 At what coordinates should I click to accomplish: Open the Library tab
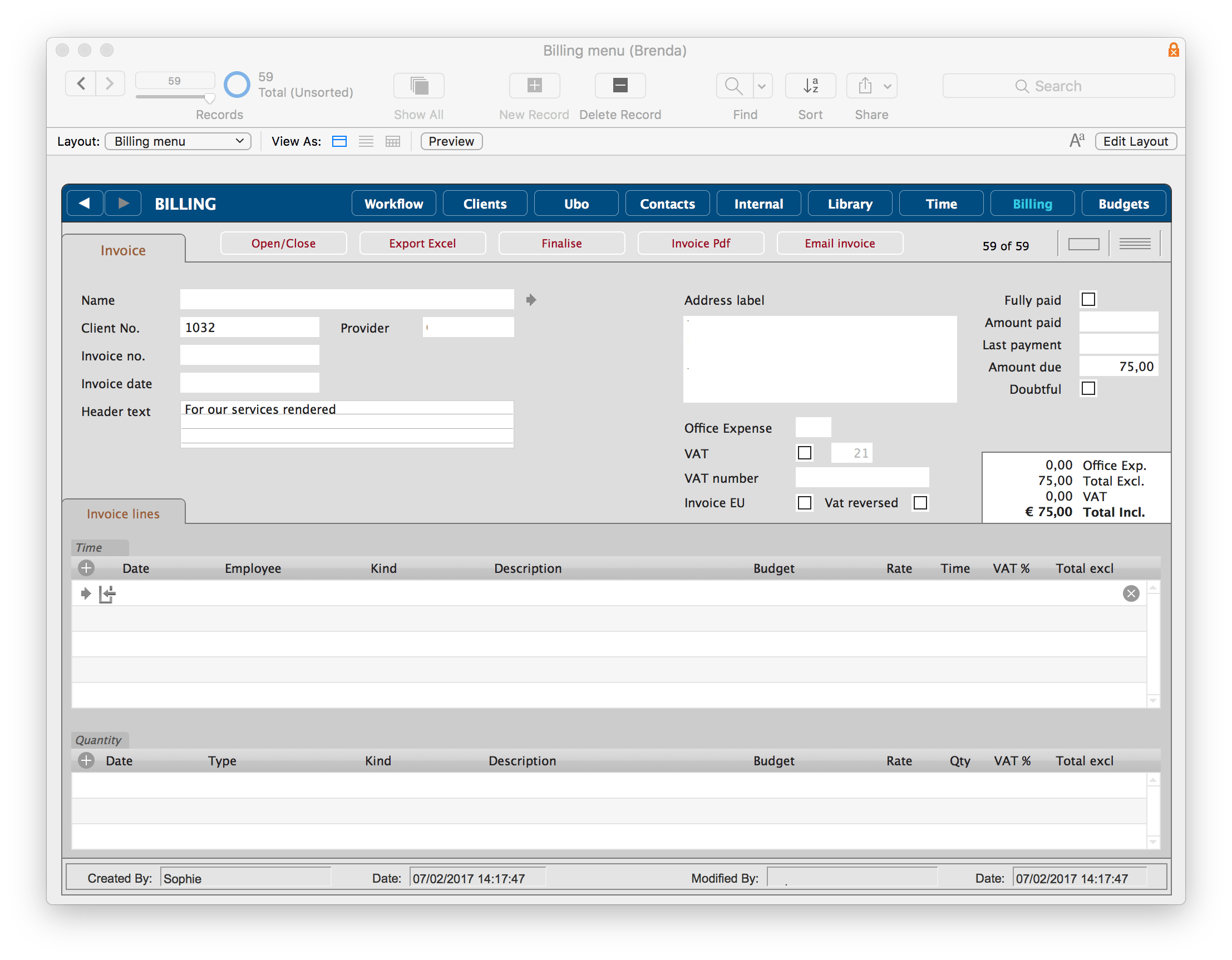pos(850,204)
